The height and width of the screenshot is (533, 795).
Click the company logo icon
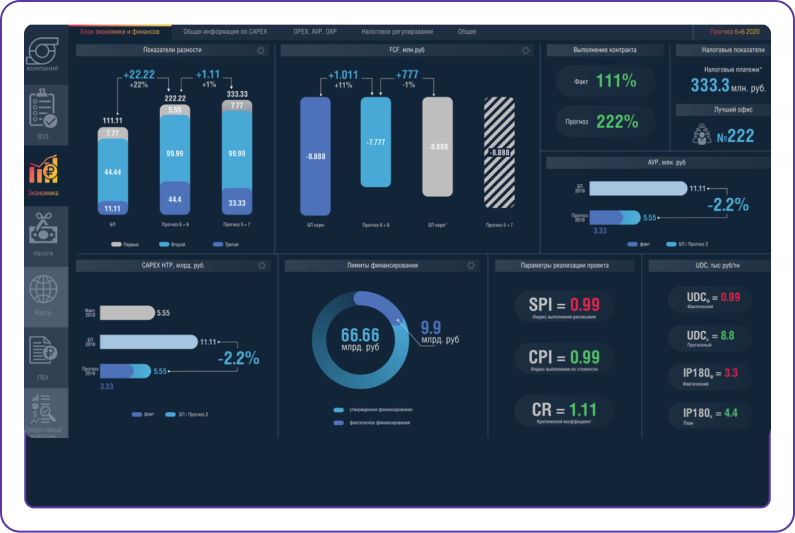43,50
